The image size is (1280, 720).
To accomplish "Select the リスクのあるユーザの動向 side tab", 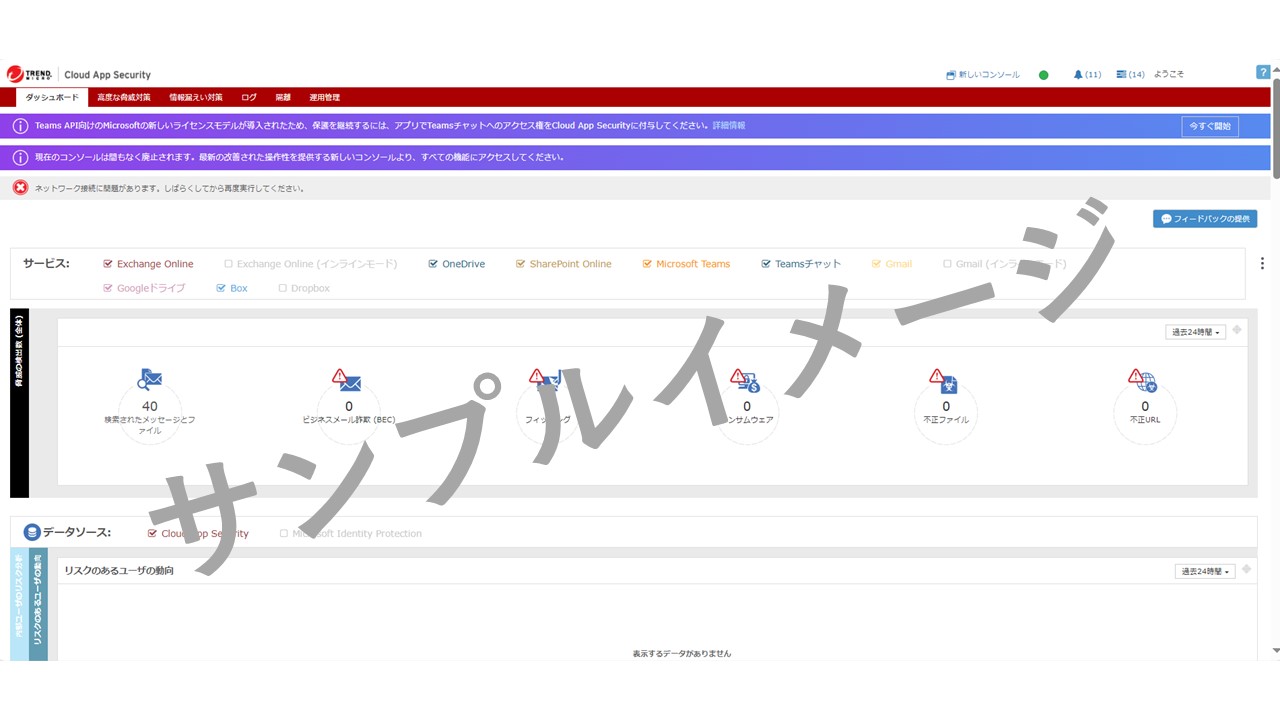I will click(38, 604).
